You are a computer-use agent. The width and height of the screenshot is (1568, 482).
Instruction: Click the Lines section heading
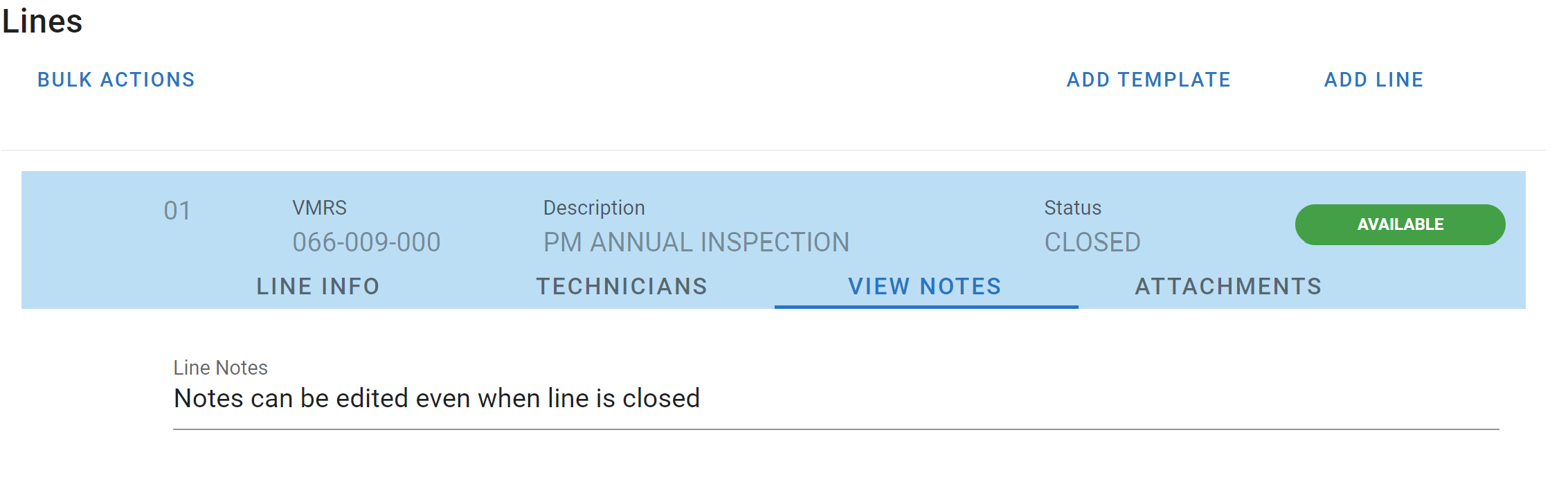pos(42,21)
